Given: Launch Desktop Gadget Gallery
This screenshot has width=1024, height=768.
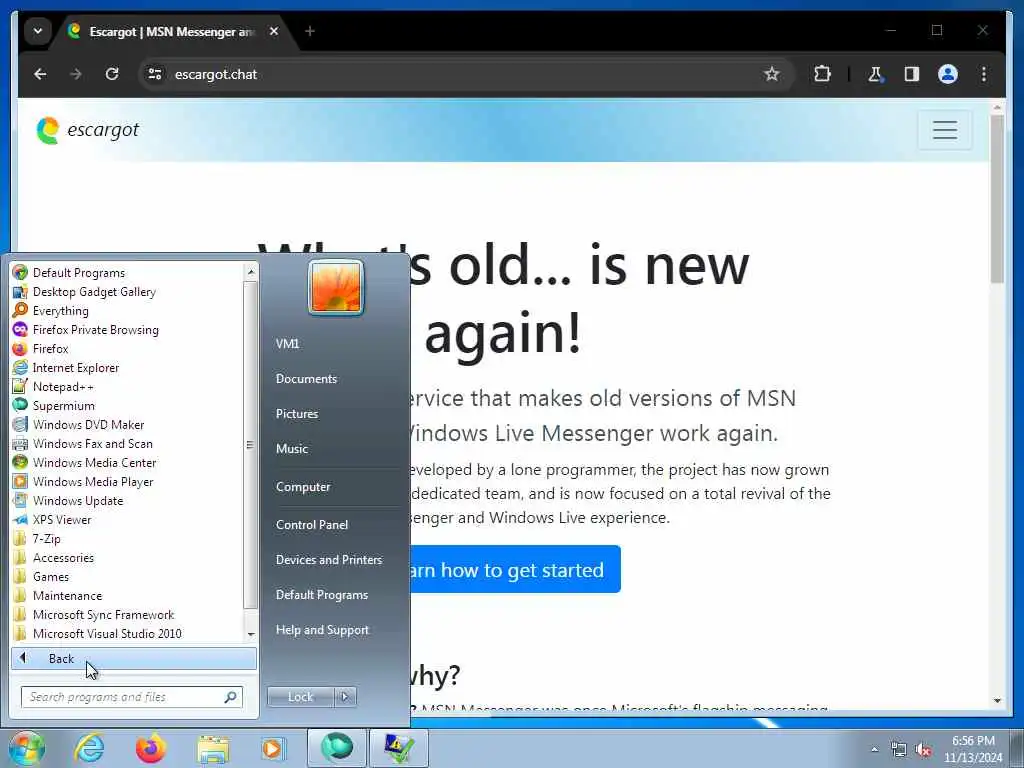Looking at the screenshot, I should 94,292.
